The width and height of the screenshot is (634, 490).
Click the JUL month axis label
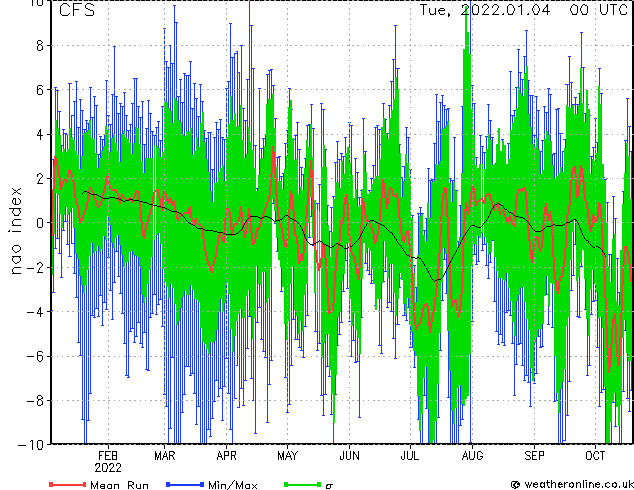click(x=410, y=456)
